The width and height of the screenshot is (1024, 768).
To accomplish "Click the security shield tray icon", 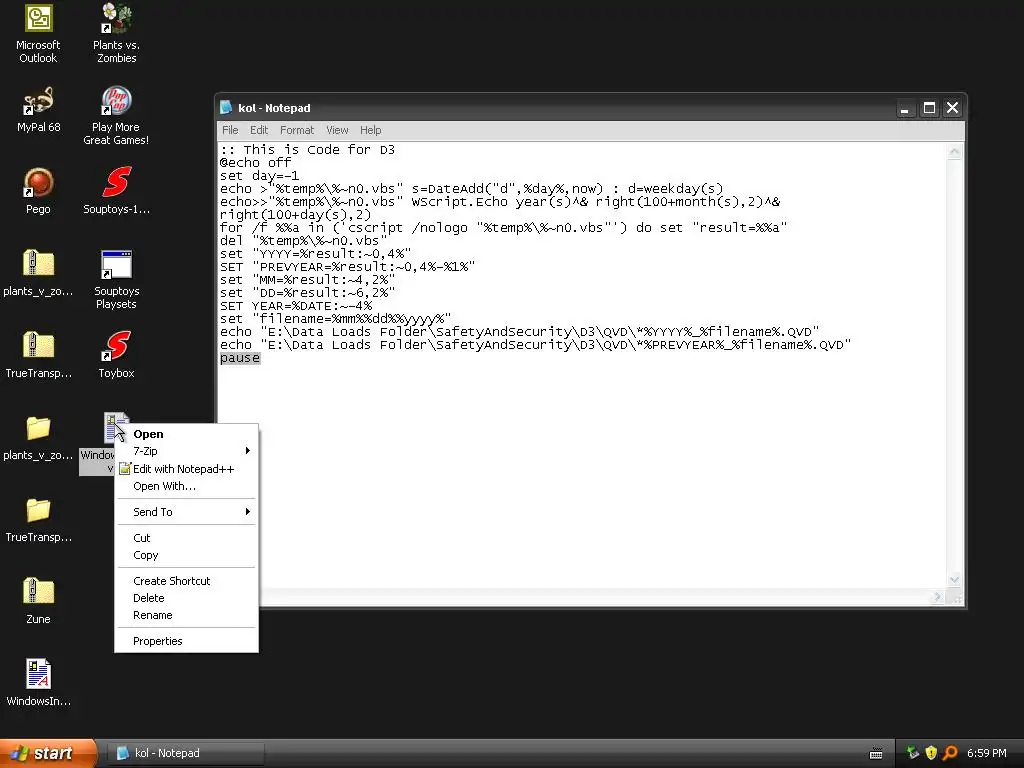I will pos(931,753).
